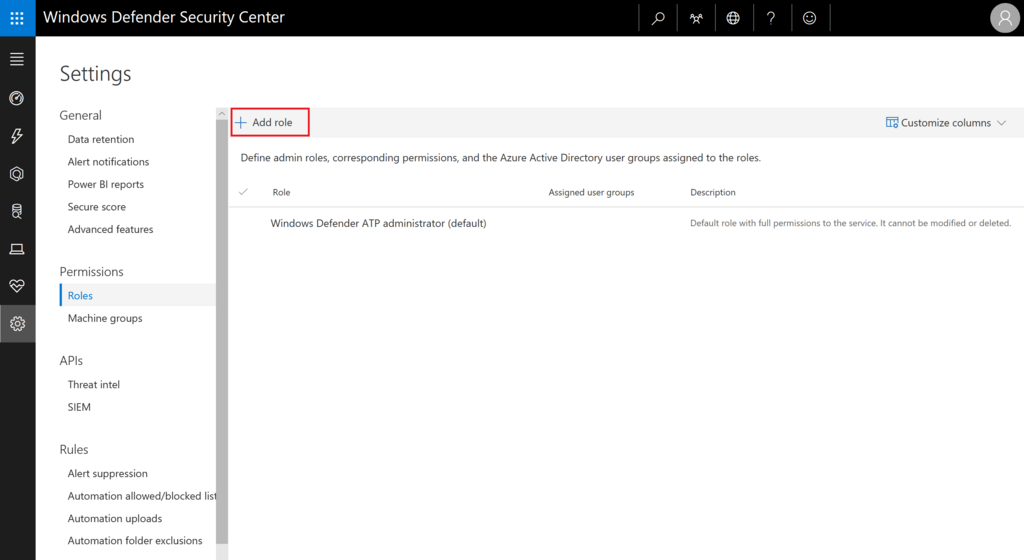Open Automation allowed/blocked lists
Screen dimensions: 1024x560
[x=142, y=496]
